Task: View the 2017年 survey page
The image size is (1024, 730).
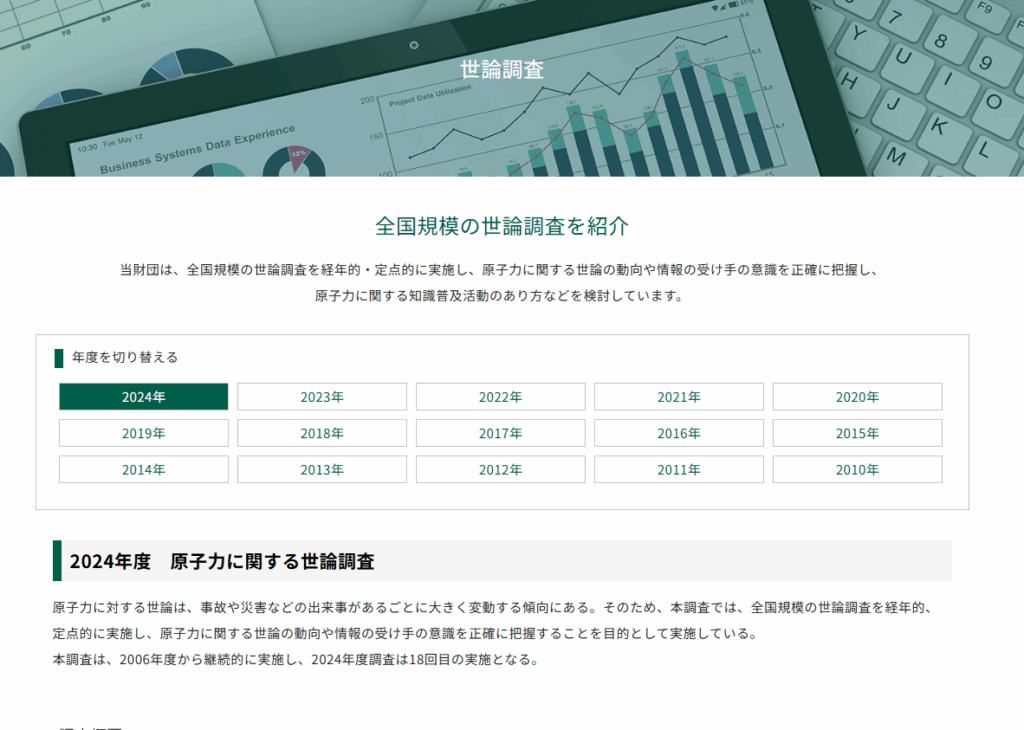Action: pyautogui.click(x=500, y=433)
